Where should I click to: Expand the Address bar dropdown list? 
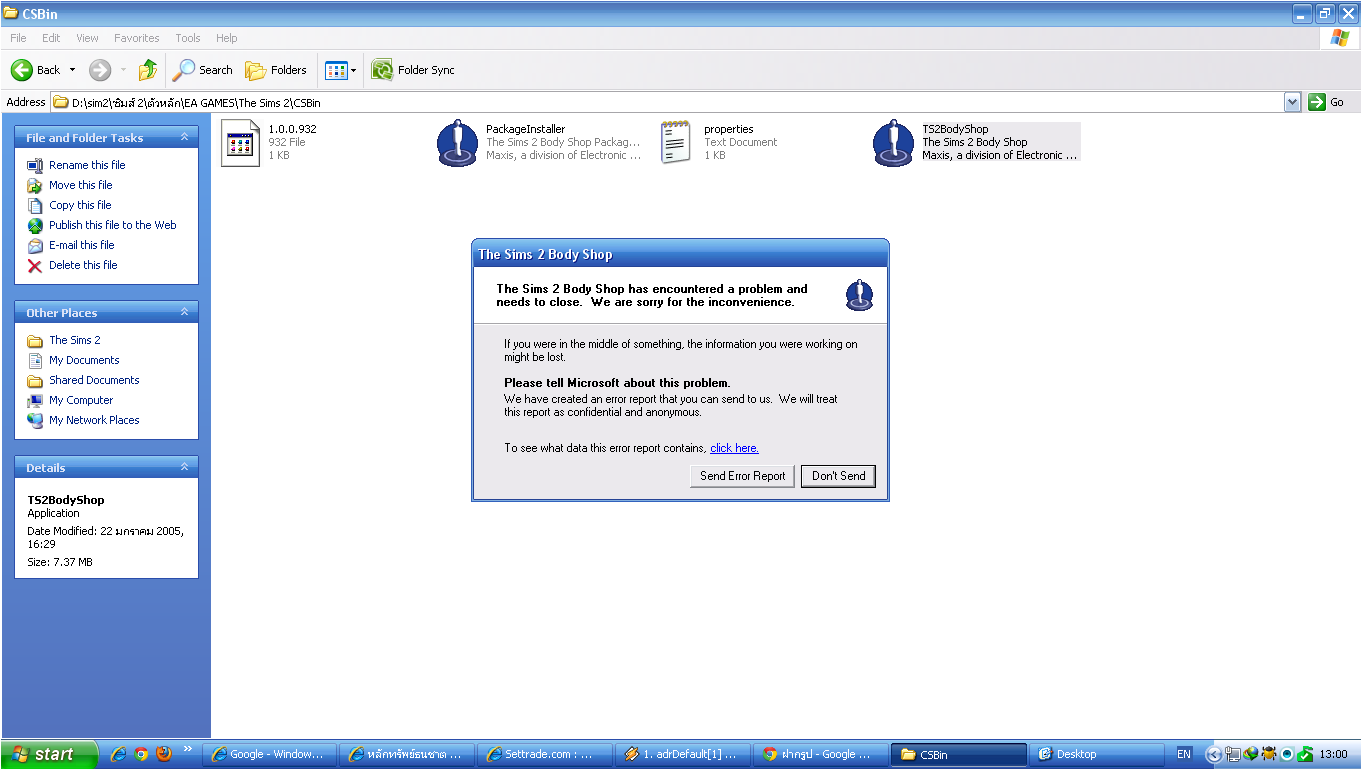coord(1292,102)
